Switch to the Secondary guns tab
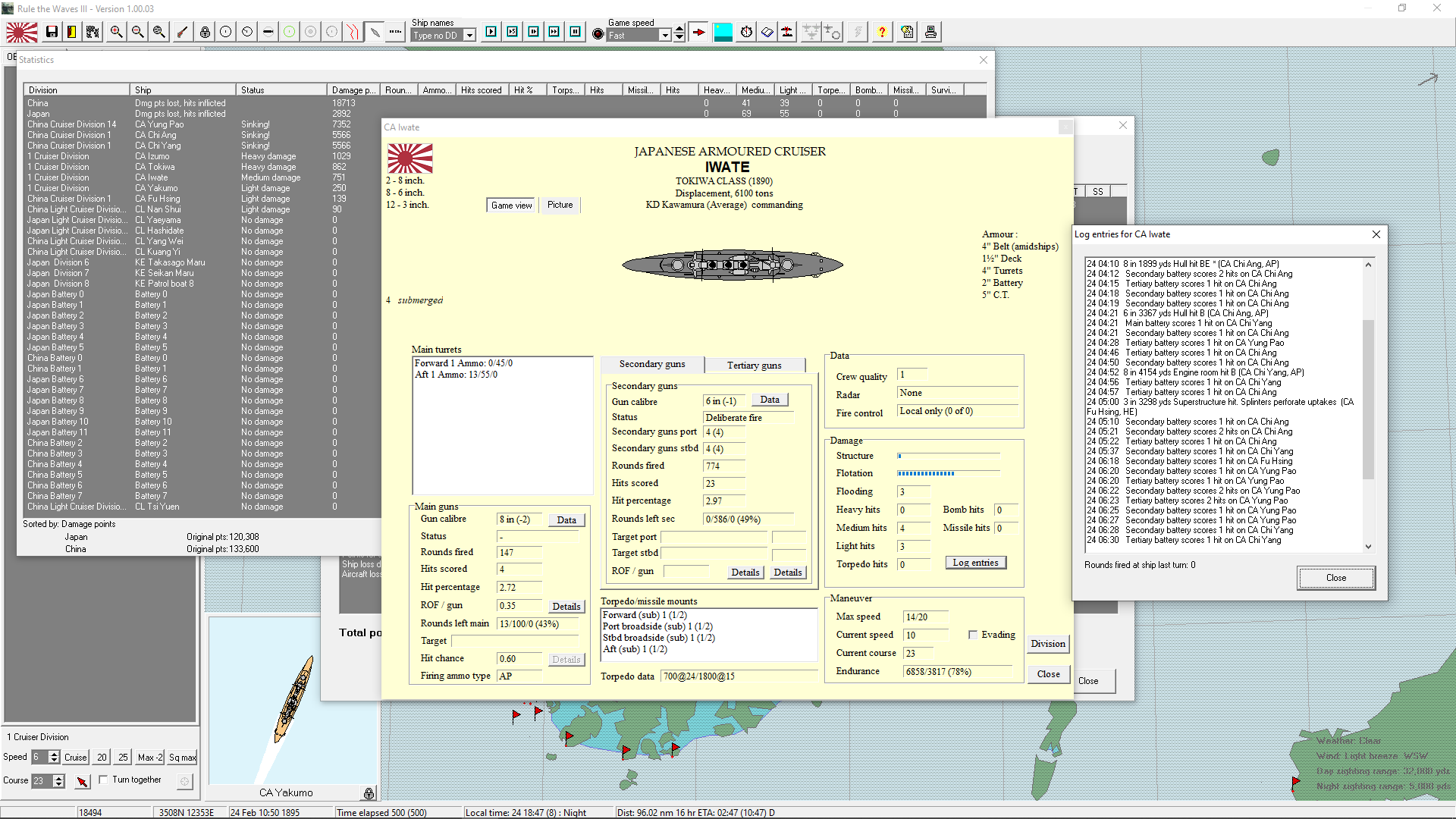1456x819 pixels. tap(652, 364)
